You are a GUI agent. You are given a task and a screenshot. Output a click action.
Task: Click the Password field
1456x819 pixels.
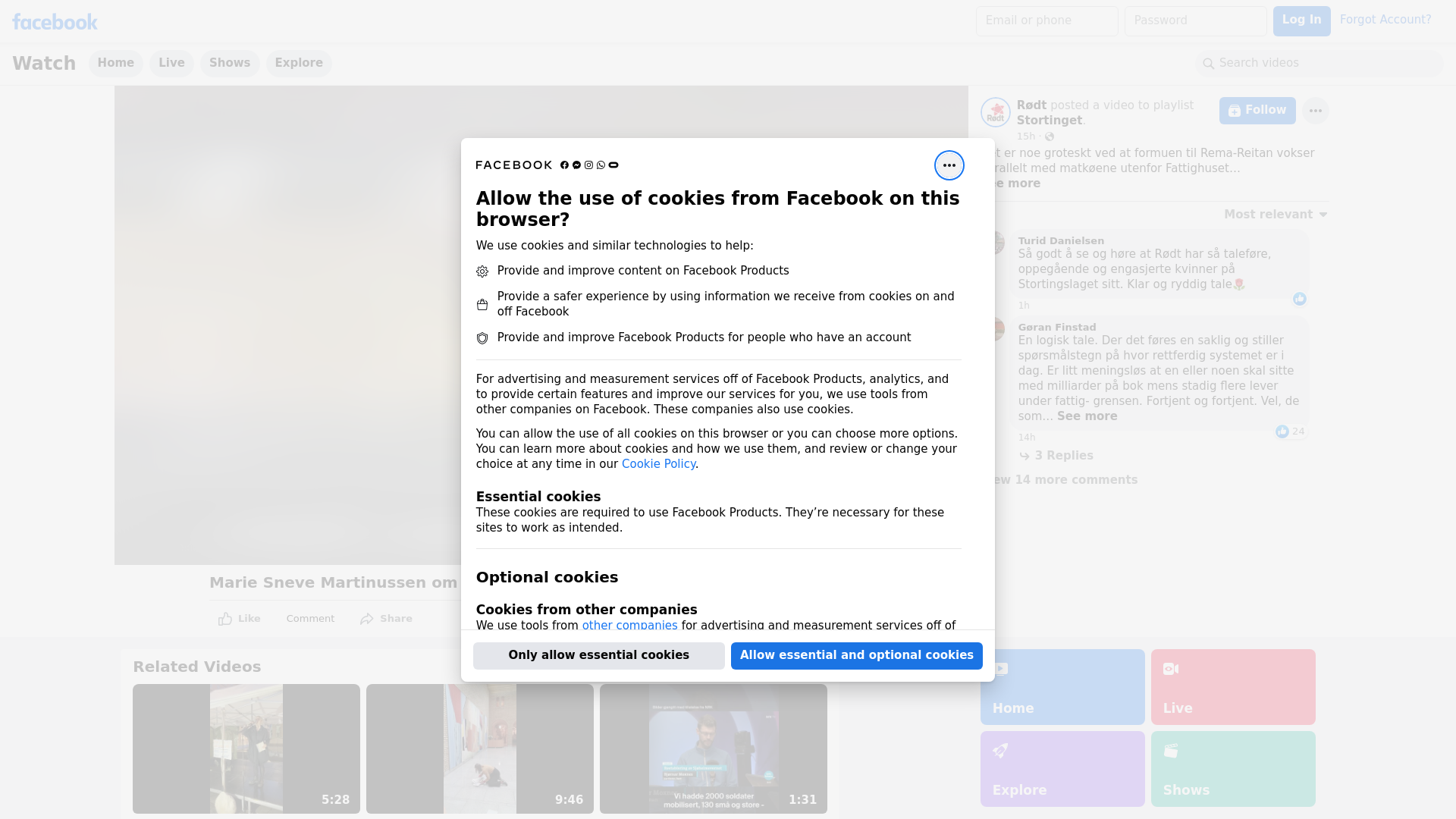1195,20
